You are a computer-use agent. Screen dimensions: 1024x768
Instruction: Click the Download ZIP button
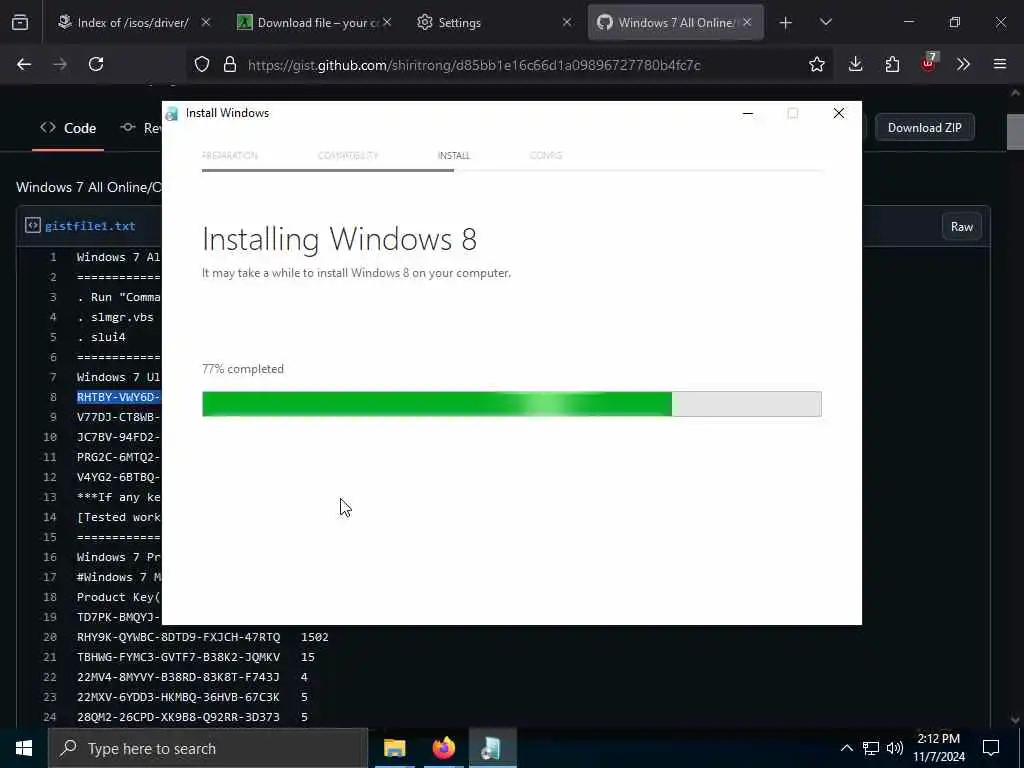pos(924,127)
